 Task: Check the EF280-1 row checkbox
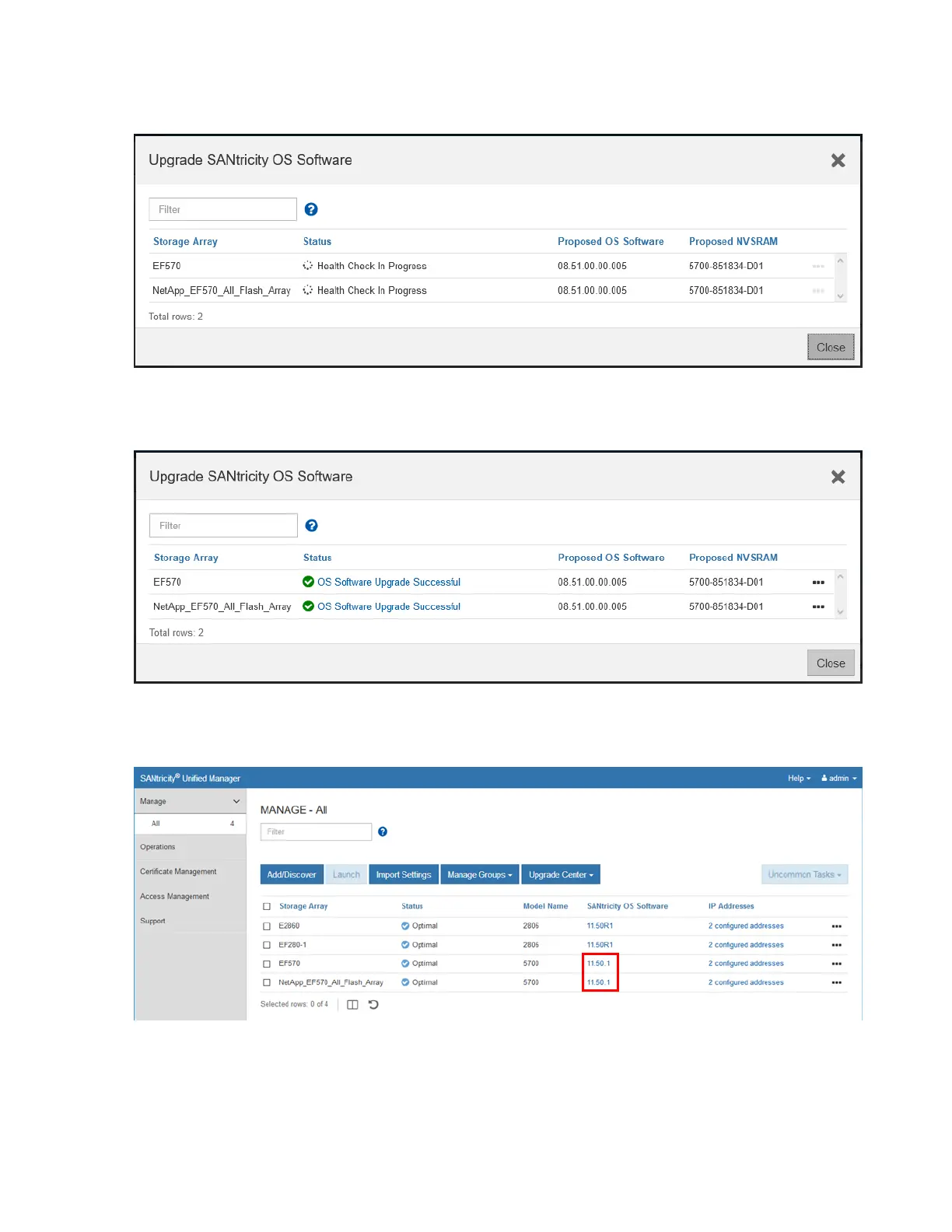pyautogui.click(x=267, y=945)
